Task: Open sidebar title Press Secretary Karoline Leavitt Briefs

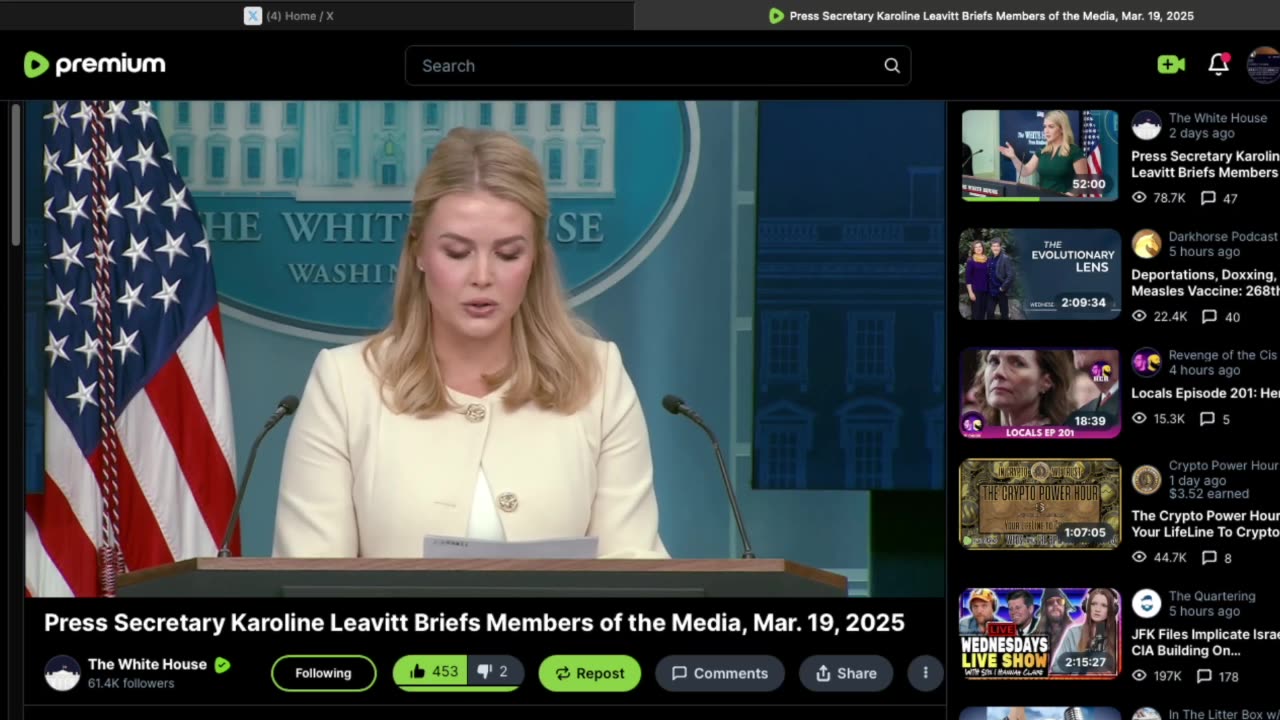Action: [x=1205, y=164]
